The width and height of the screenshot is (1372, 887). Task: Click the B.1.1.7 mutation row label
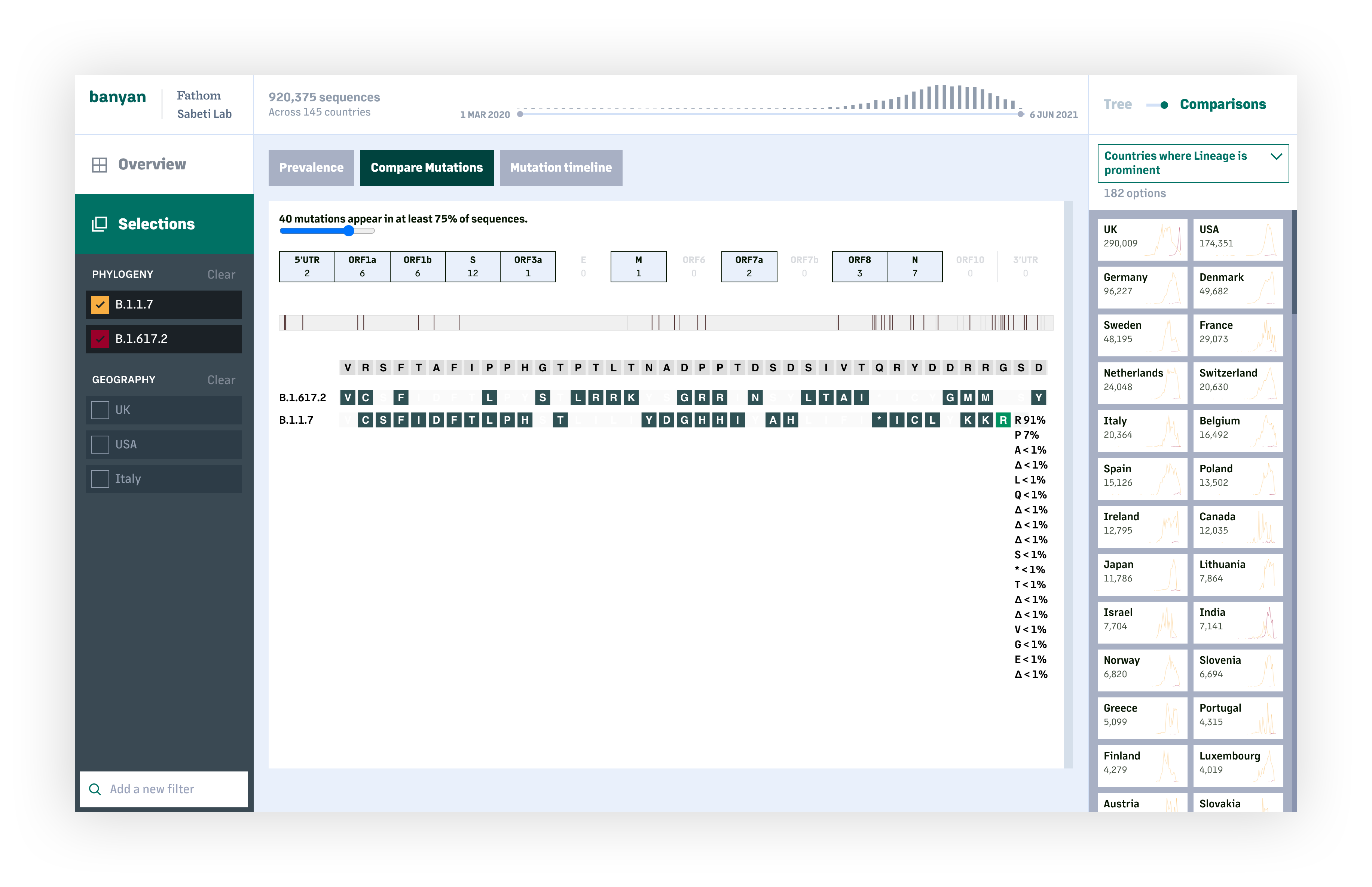[296, 420]
